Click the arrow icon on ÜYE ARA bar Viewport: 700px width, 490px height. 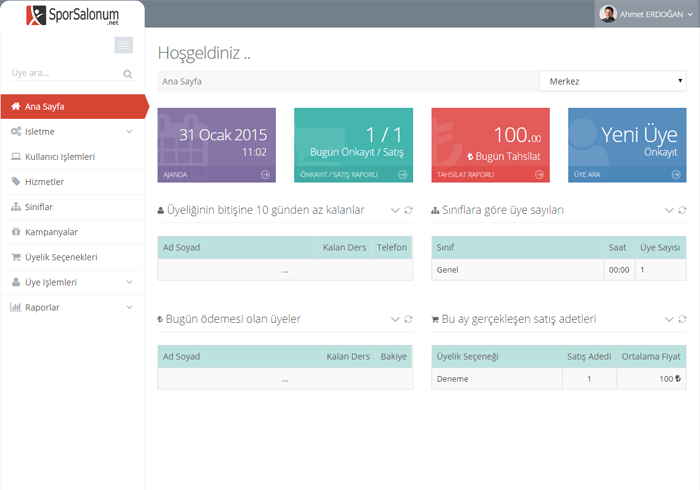click(x=676, y=174)
